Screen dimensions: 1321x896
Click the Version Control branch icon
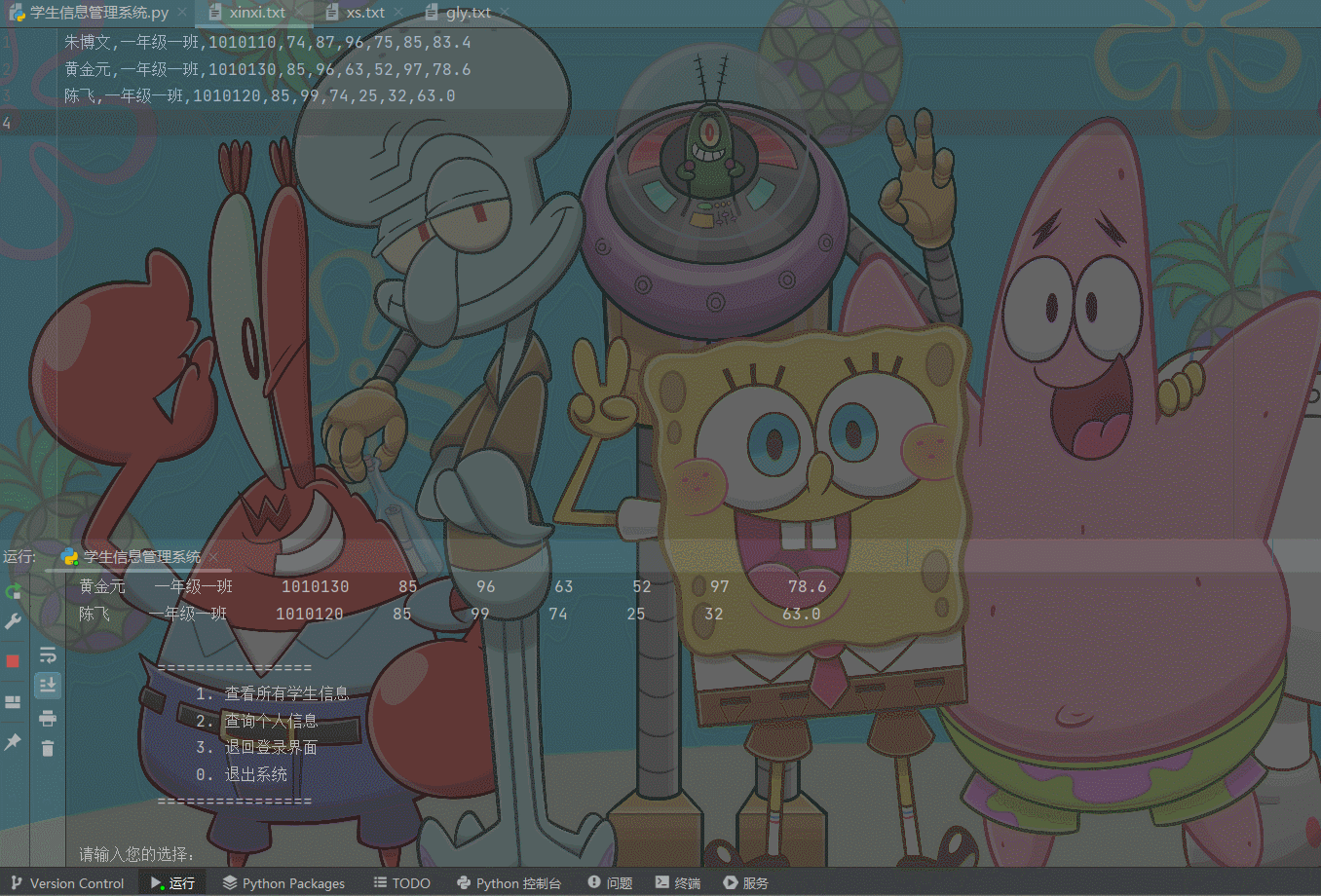(x=16, y=883)
